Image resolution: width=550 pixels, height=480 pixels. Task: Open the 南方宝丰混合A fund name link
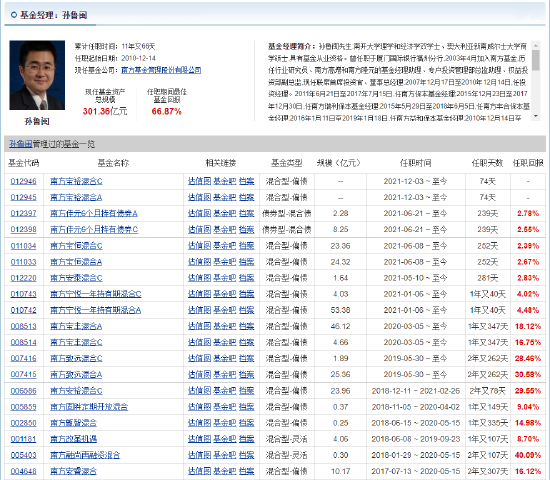(76, 326)
